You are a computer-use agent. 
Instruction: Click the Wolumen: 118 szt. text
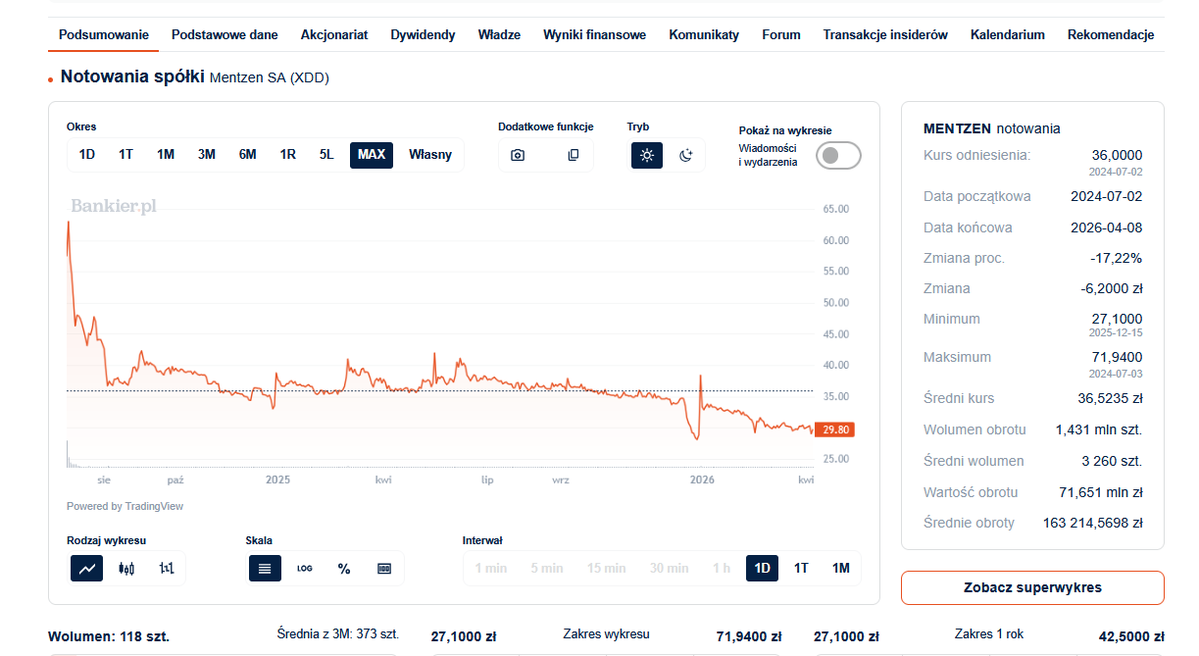click(x=109, y=636)
